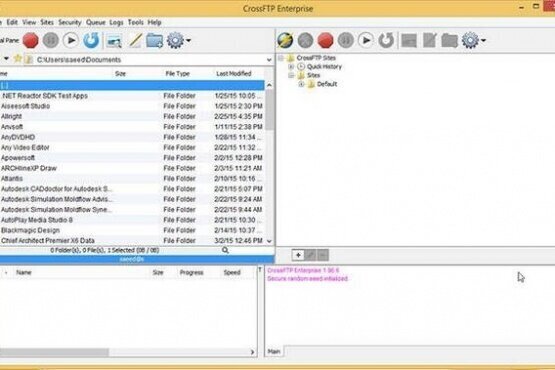Click the globe lightning Connect icon

(x=285, y=40)
